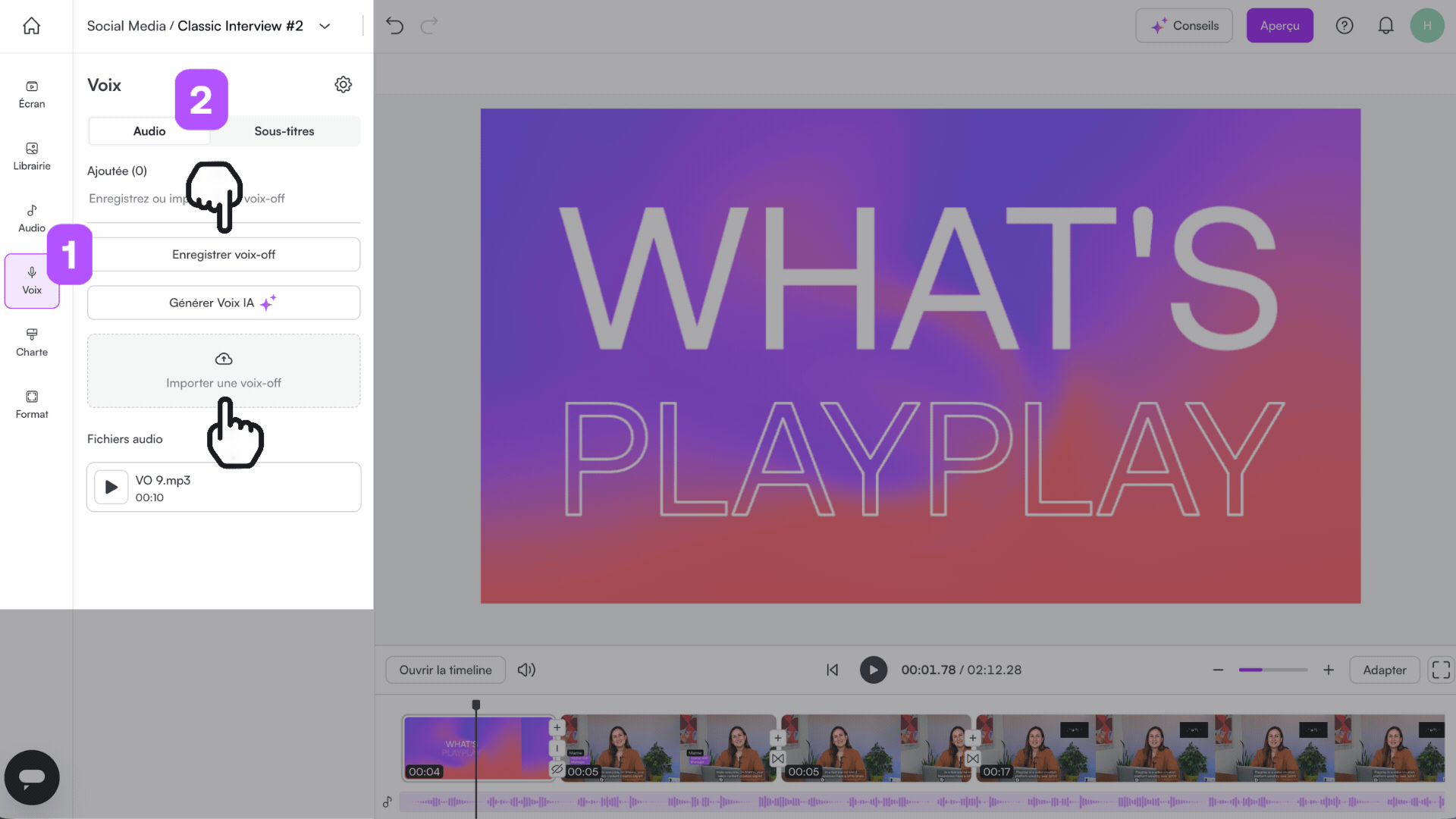The width and height of the screenshot is (1456, 819).
Task: Edit transition after the second clip
Action: coord(777,758)
